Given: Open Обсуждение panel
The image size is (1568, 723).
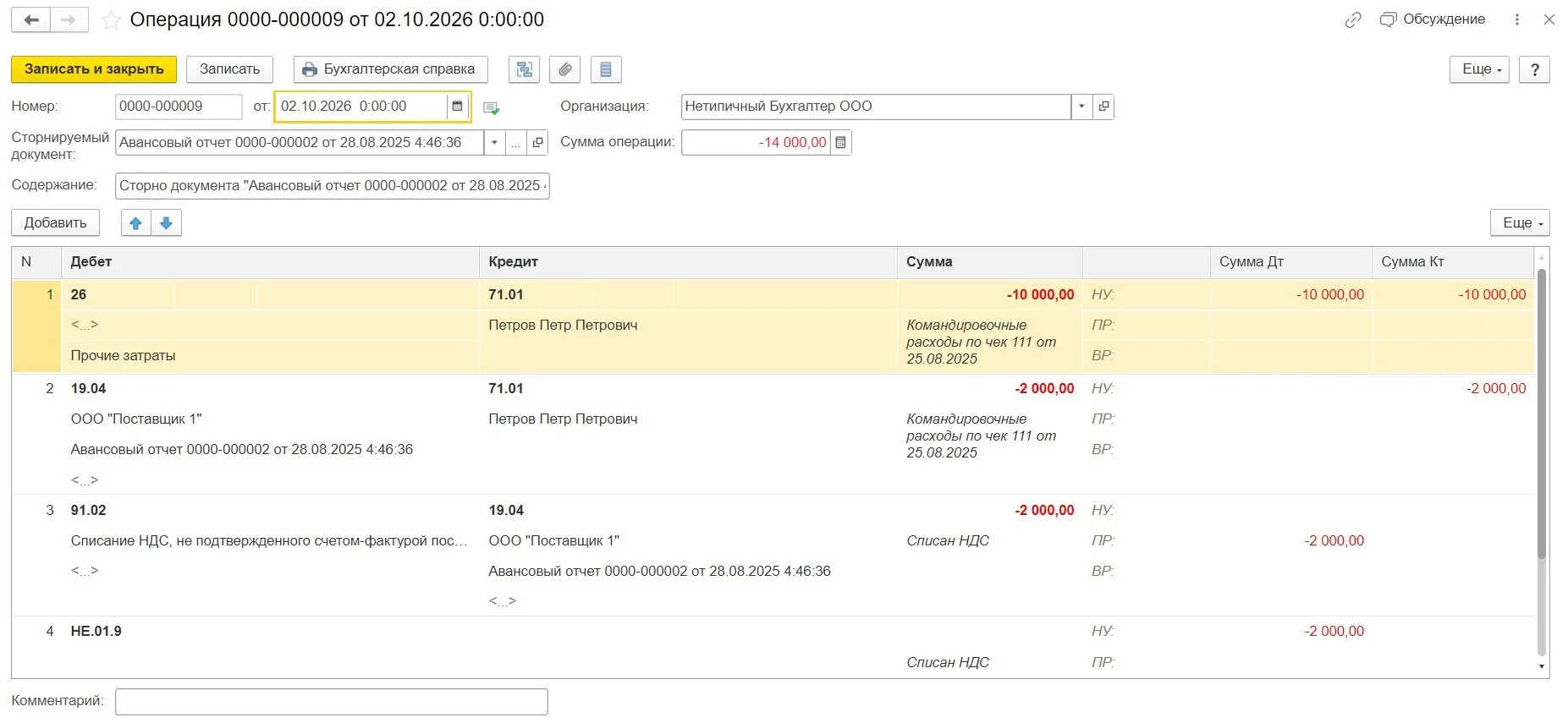Looking at the screenshot, I should (x=1433, y=19).
